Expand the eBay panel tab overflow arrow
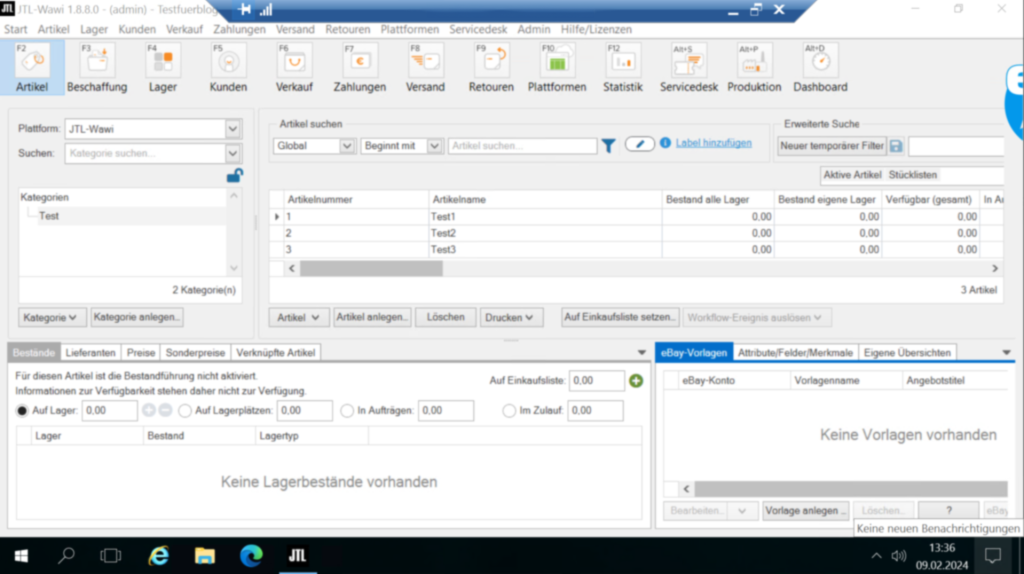Screen dimensions: 1024x574 tap(1006, 353)
